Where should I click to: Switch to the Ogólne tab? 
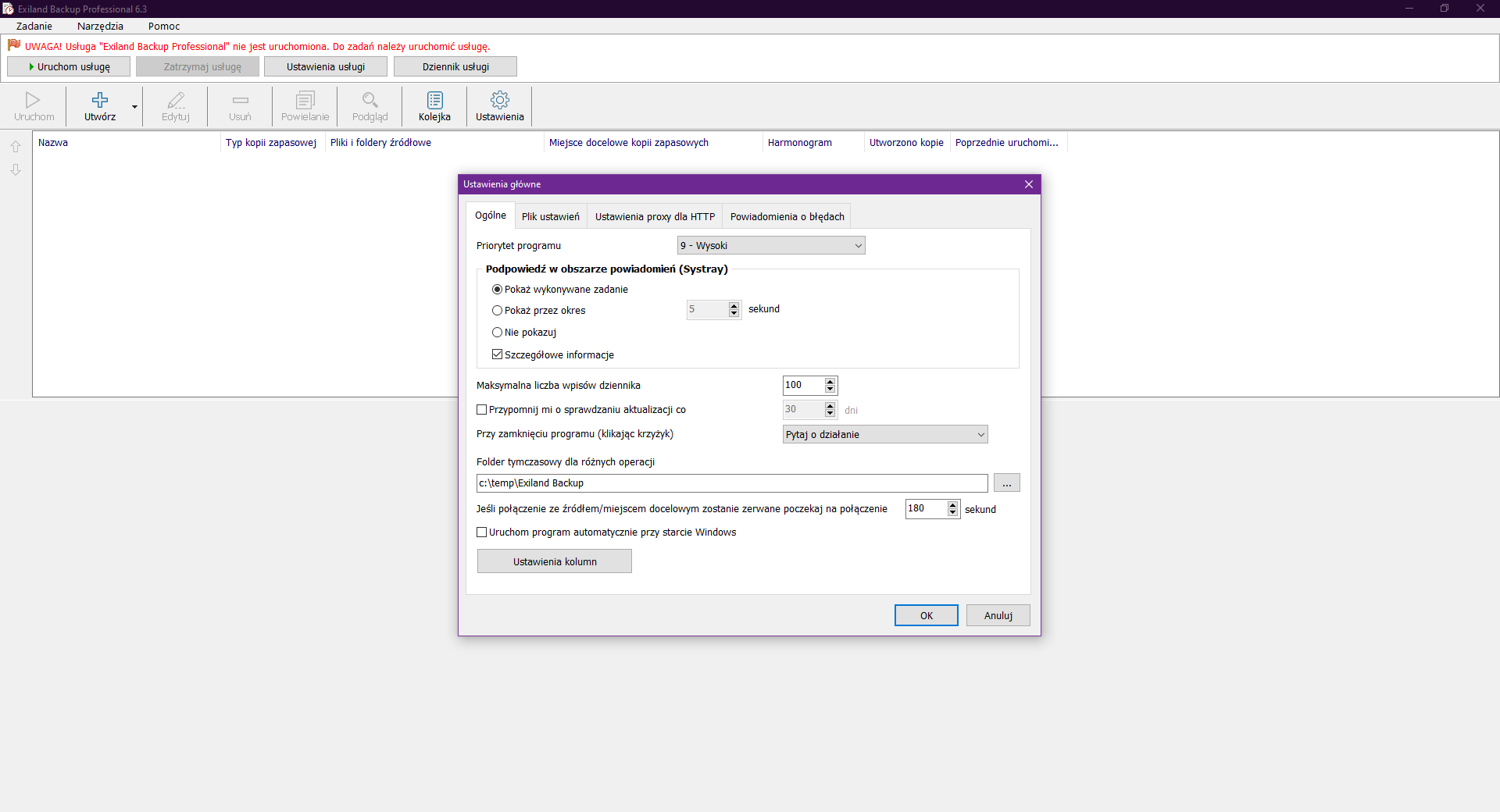point(491,215)
